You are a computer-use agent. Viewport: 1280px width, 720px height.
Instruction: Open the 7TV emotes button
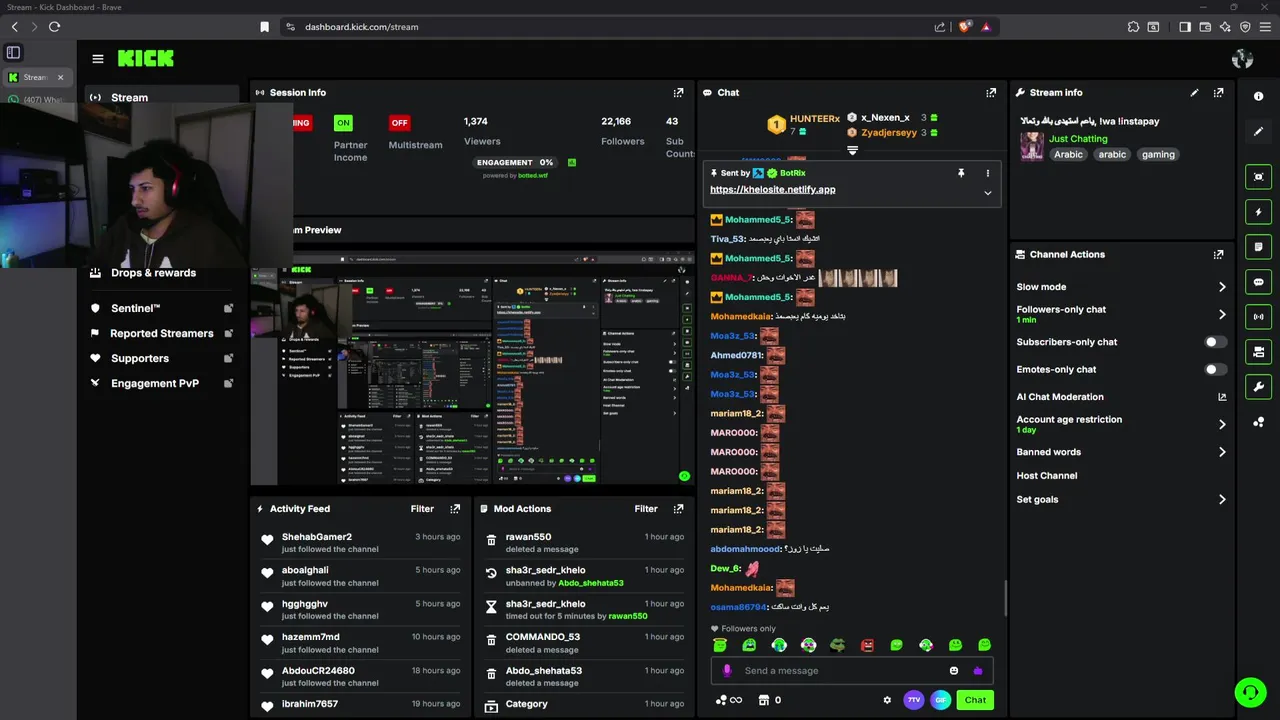coord(914,700)
